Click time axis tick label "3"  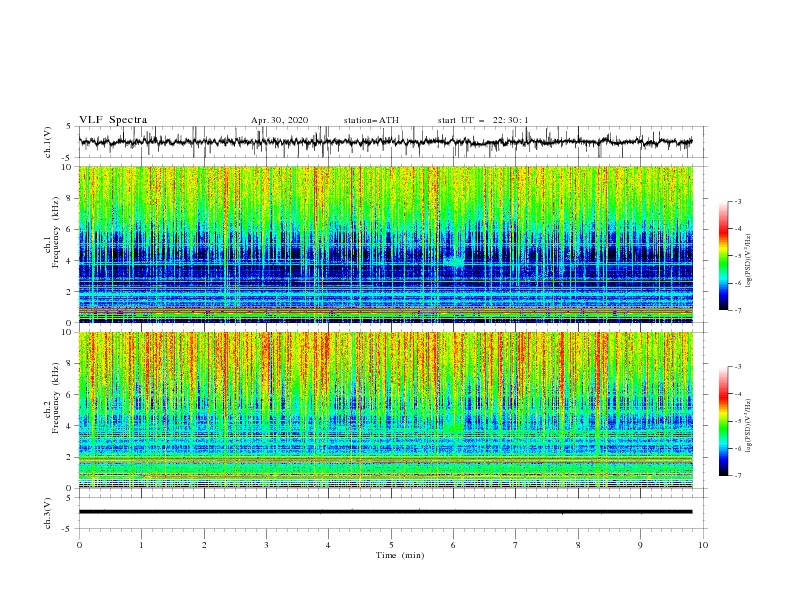coord(266,545)
